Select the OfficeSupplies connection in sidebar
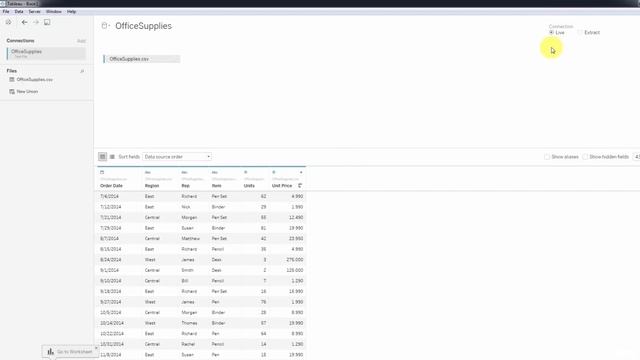 click(x=46, y=53)
